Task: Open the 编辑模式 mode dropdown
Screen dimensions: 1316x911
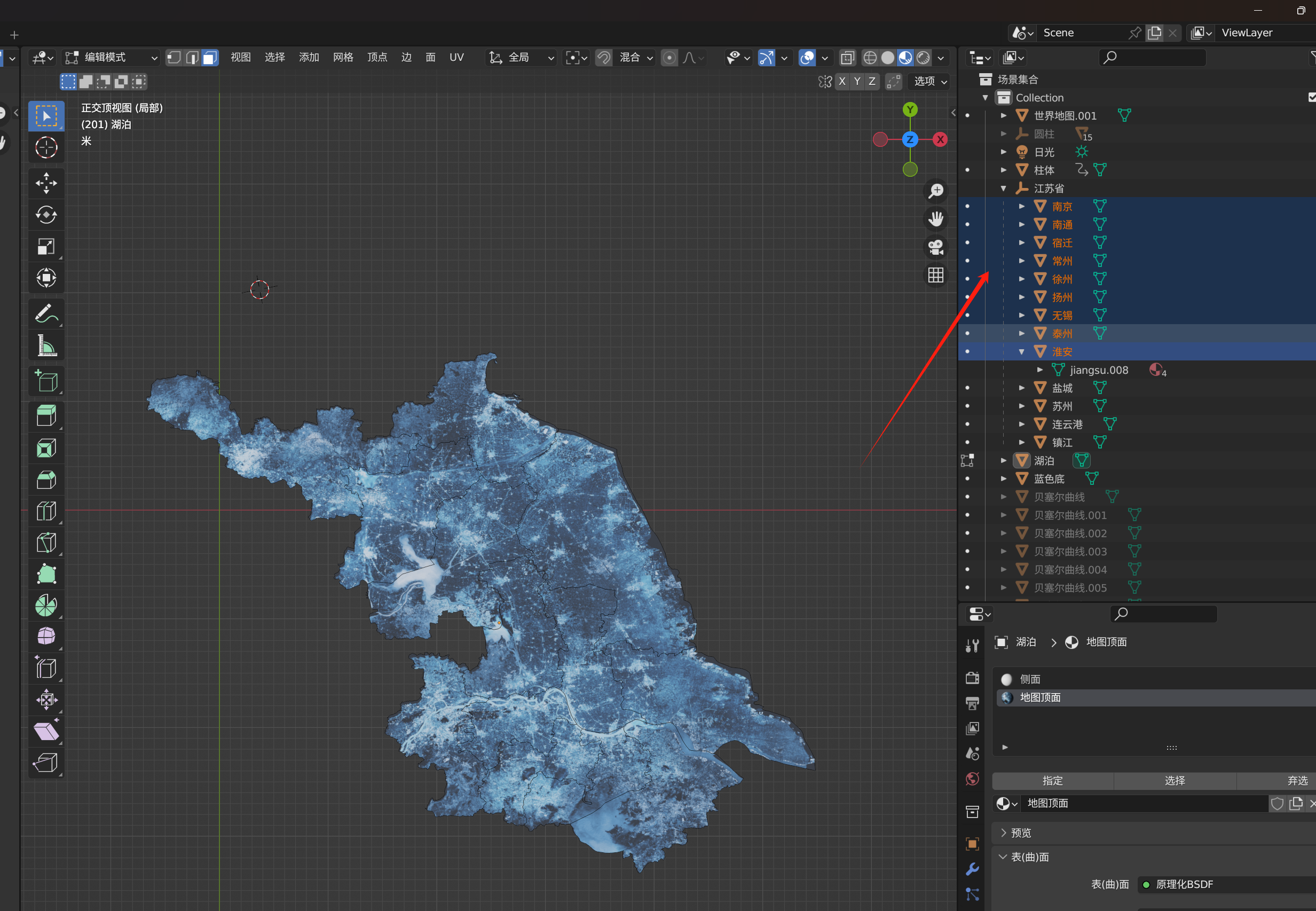Action: pyautogui.click(x=111, y=58)
